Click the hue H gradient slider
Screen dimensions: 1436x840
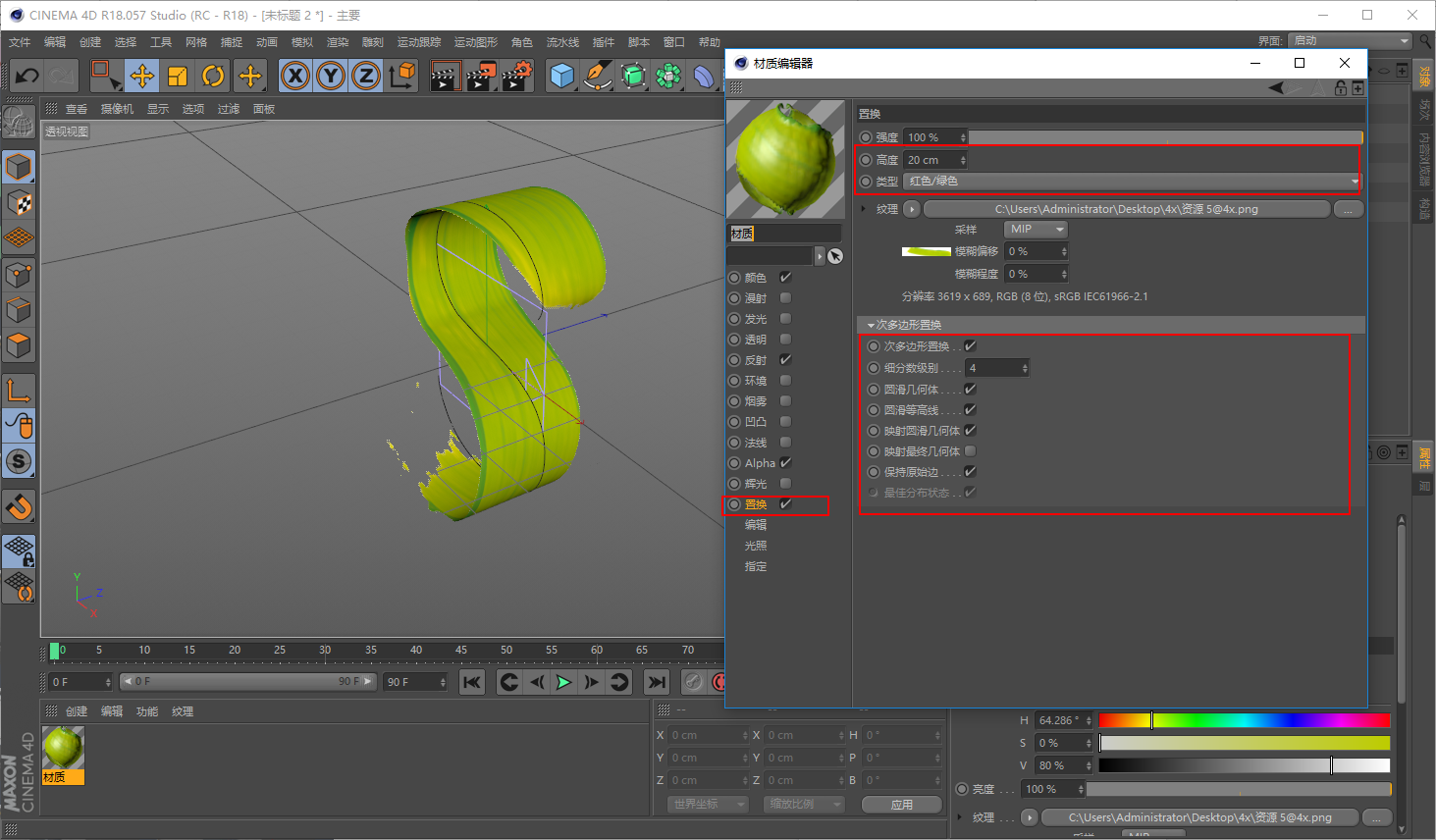tap(1245, 721)
